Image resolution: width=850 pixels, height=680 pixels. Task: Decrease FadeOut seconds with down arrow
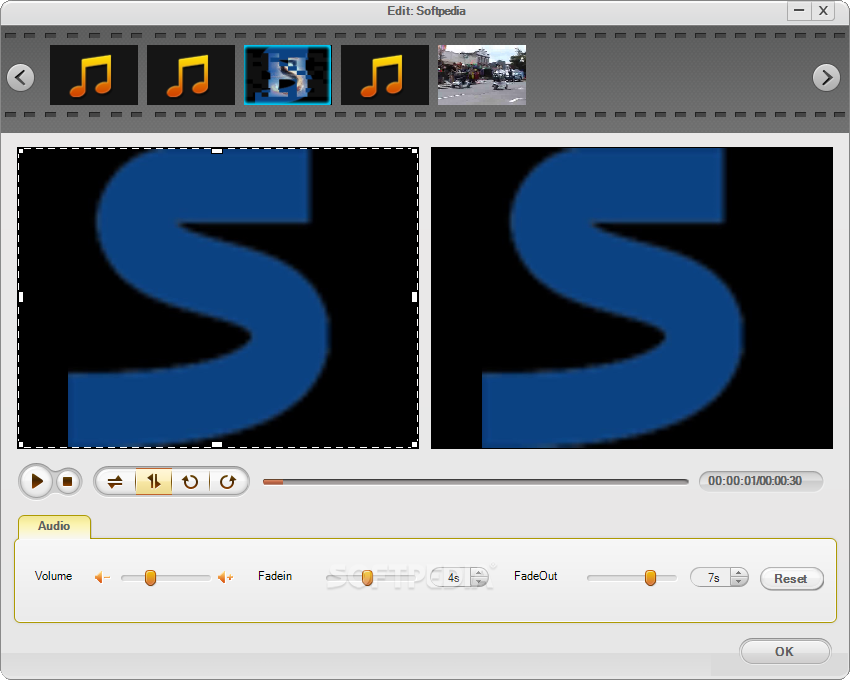[738, 582]
